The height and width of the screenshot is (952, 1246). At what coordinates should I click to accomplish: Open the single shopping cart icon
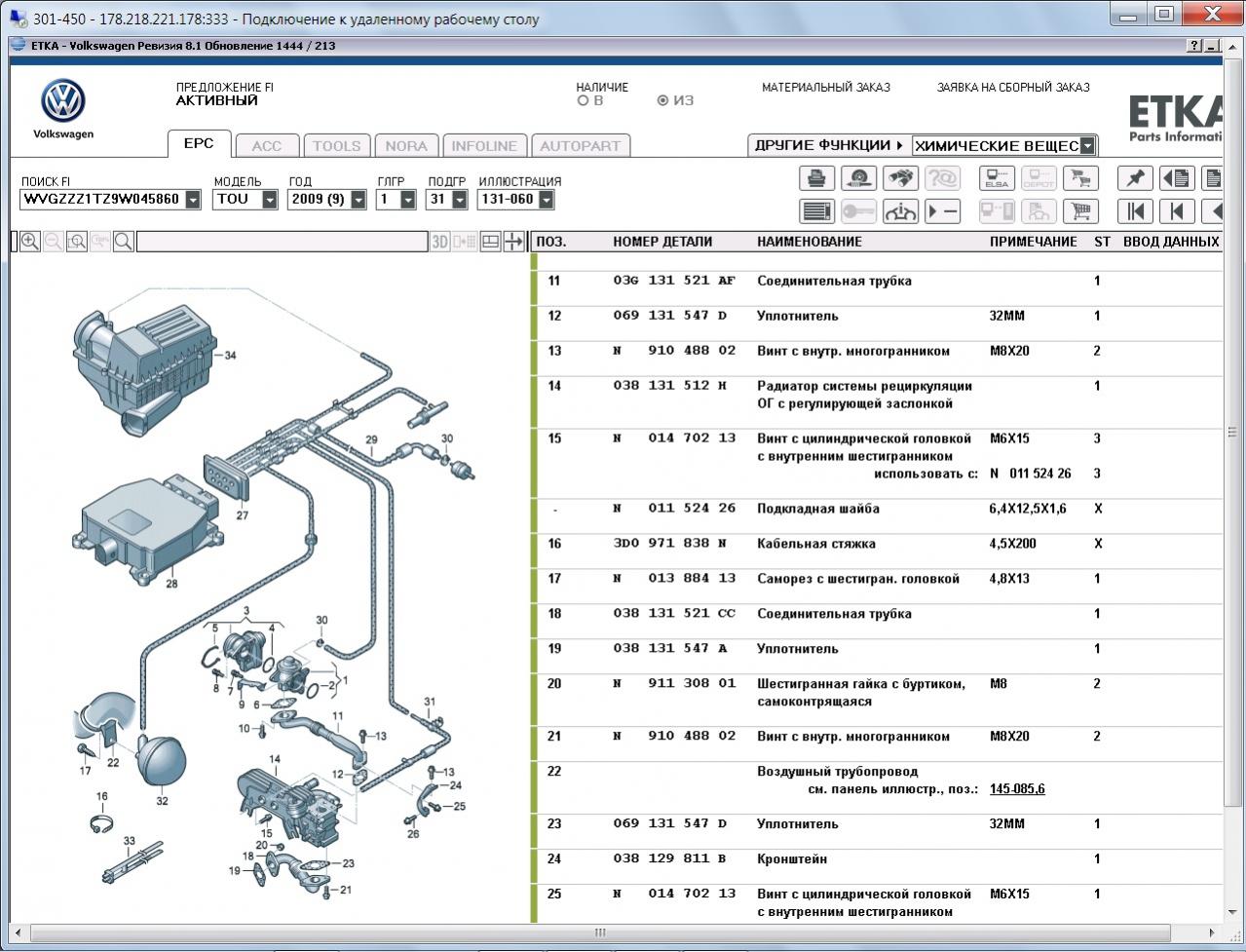point(1080,210)
